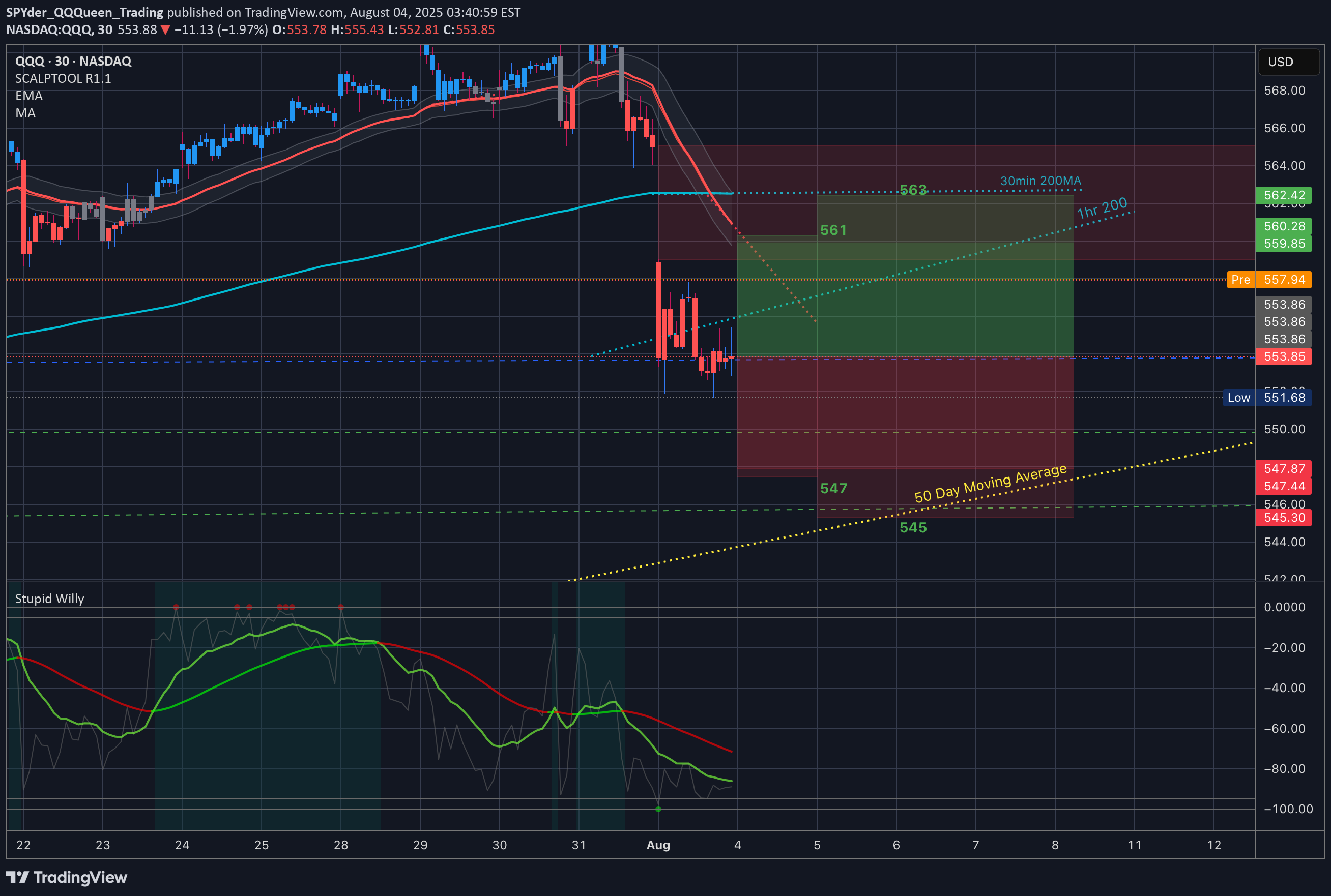Click 544.00 on the price axis
1331x896 pixels.
[1285, 542]
